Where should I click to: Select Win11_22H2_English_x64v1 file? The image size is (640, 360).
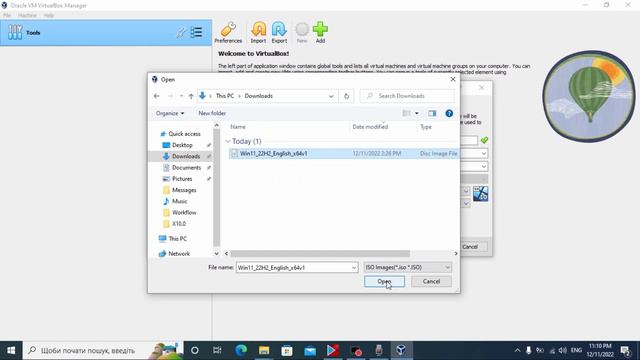(x=344, y=153)
